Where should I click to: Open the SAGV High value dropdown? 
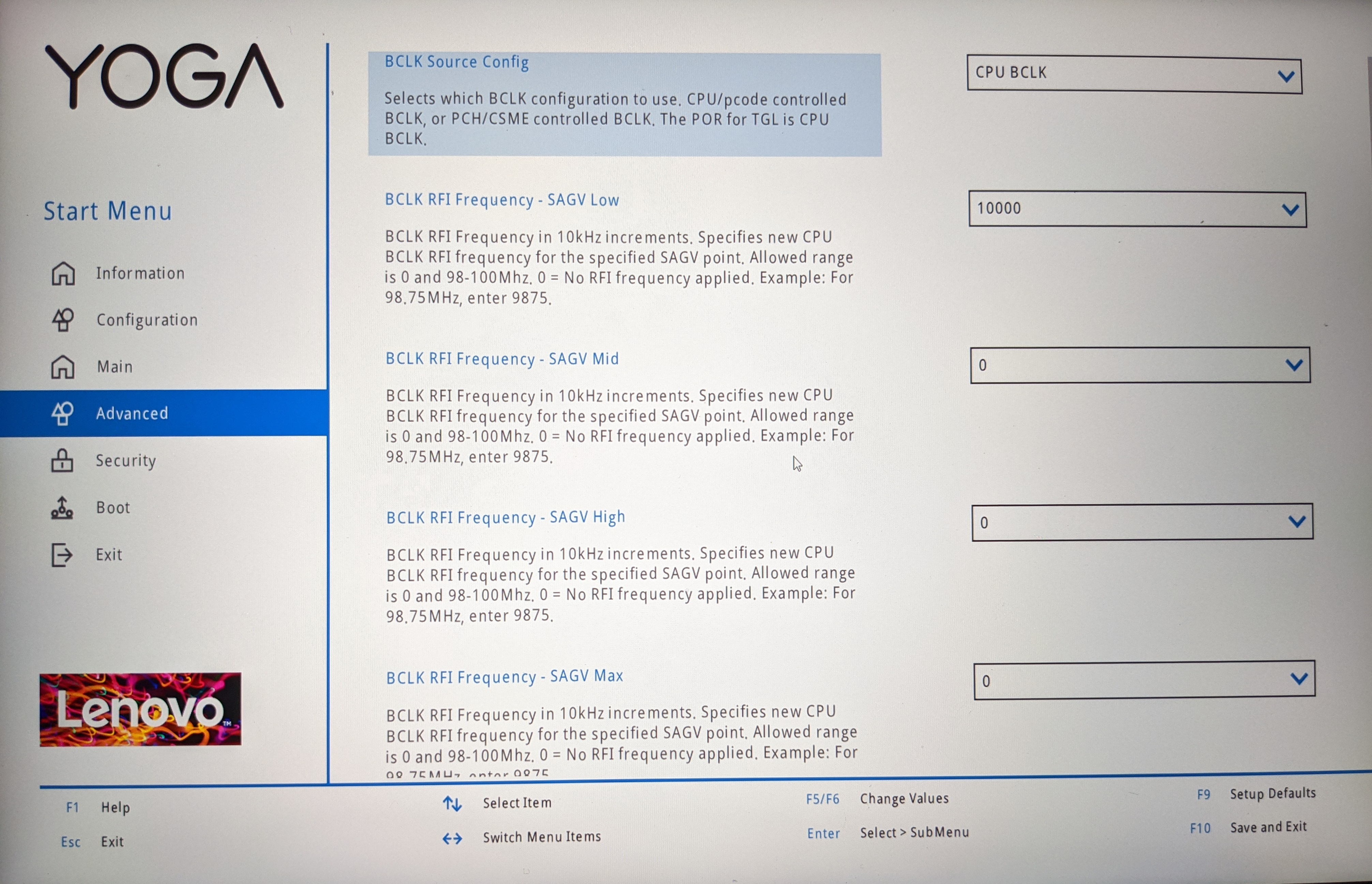coord(1143,522)
